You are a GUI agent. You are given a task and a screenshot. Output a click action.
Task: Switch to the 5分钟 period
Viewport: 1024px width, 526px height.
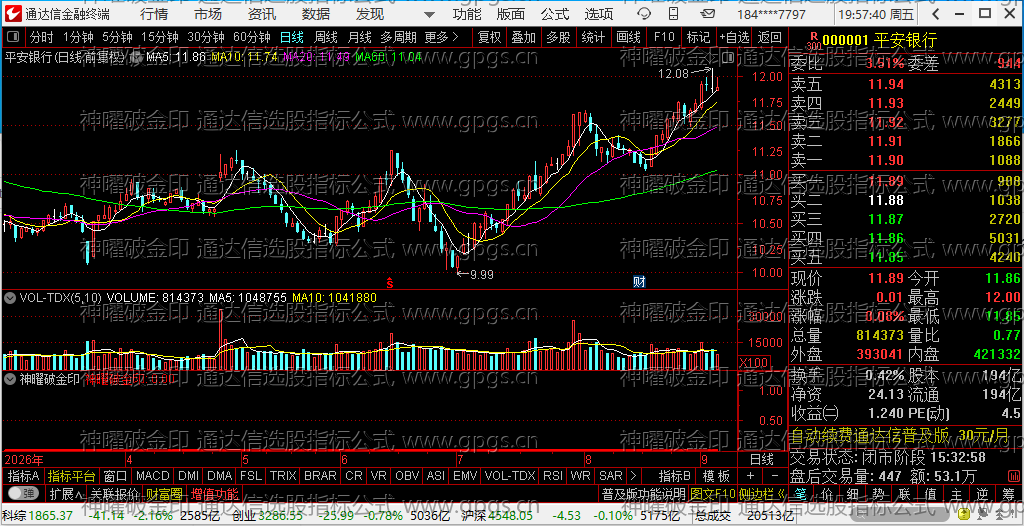coord(117,37)
